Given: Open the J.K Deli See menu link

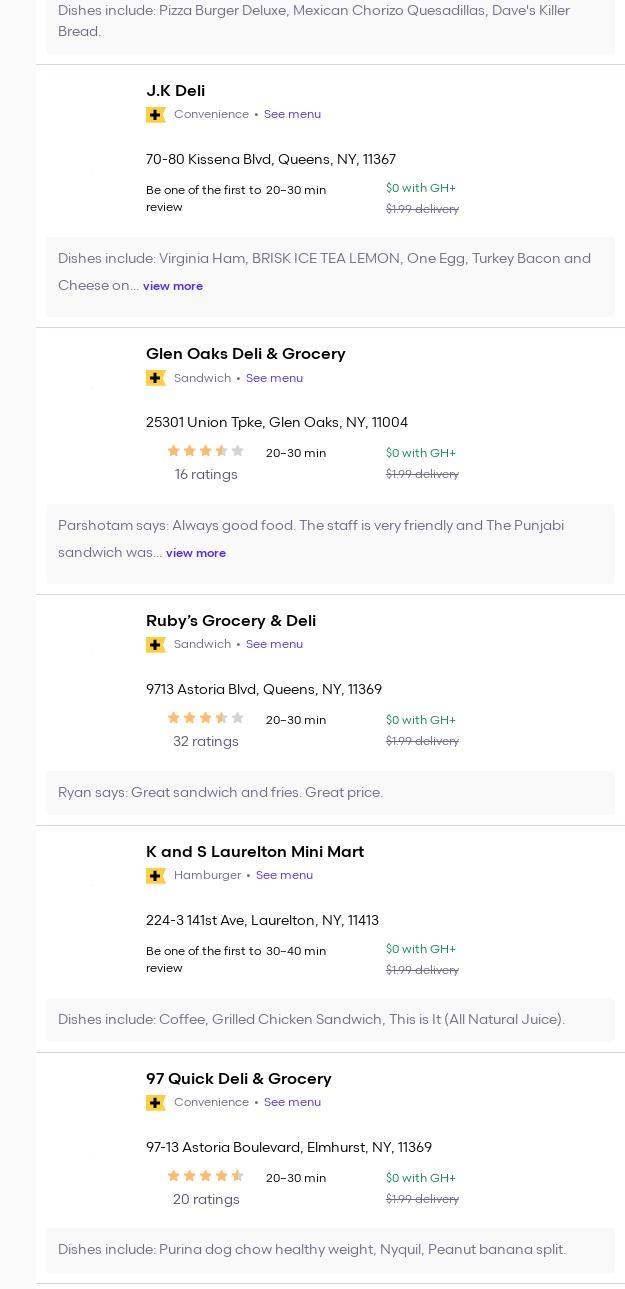Looking at the screenshot, I should [292, 114].
